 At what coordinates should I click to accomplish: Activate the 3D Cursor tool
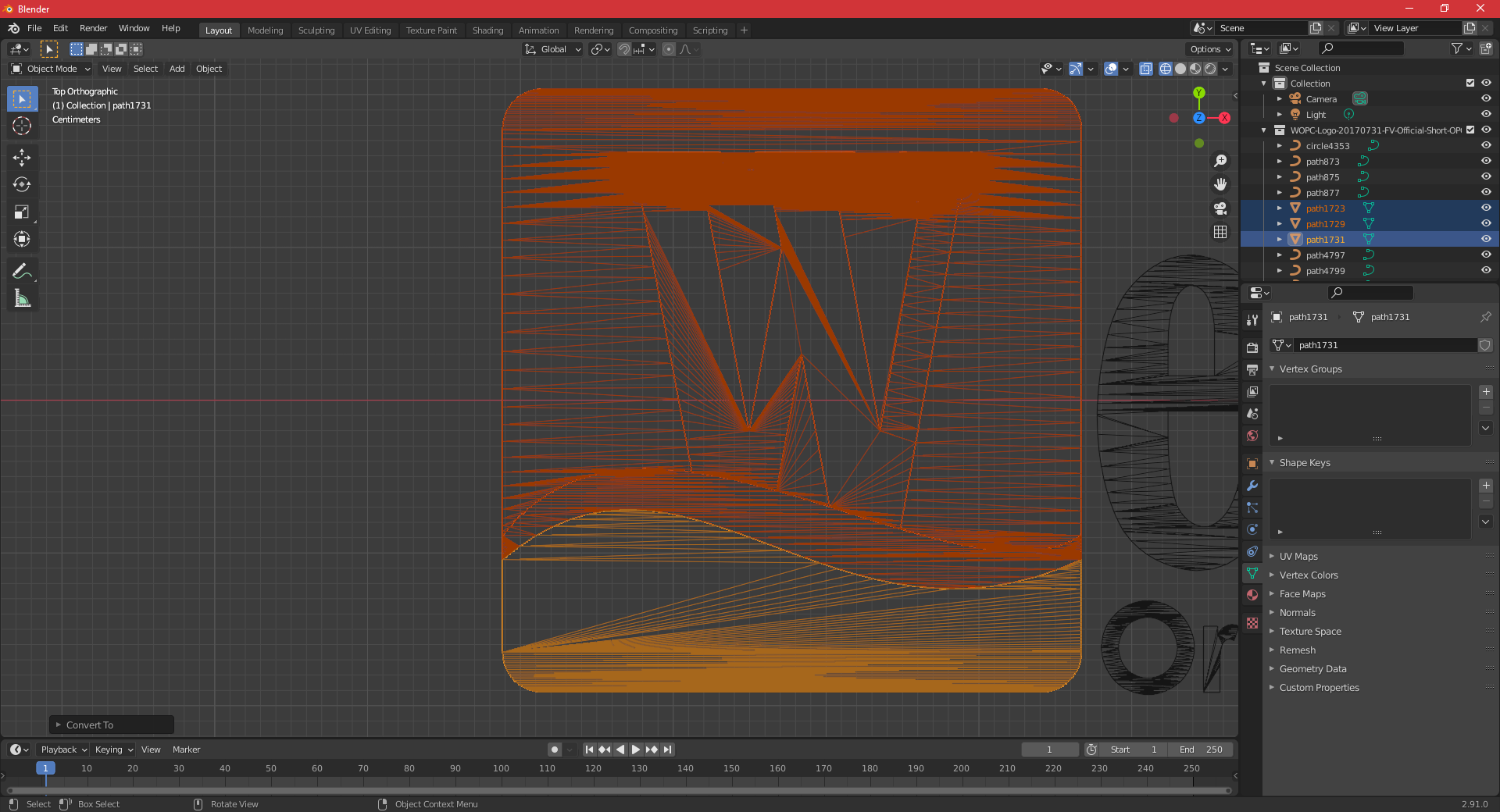click(x=22, y=126)
